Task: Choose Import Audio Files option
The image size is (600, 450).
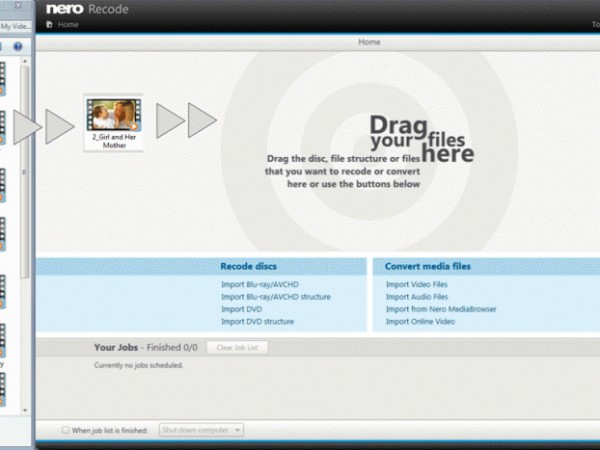Action: pos(417,297)
